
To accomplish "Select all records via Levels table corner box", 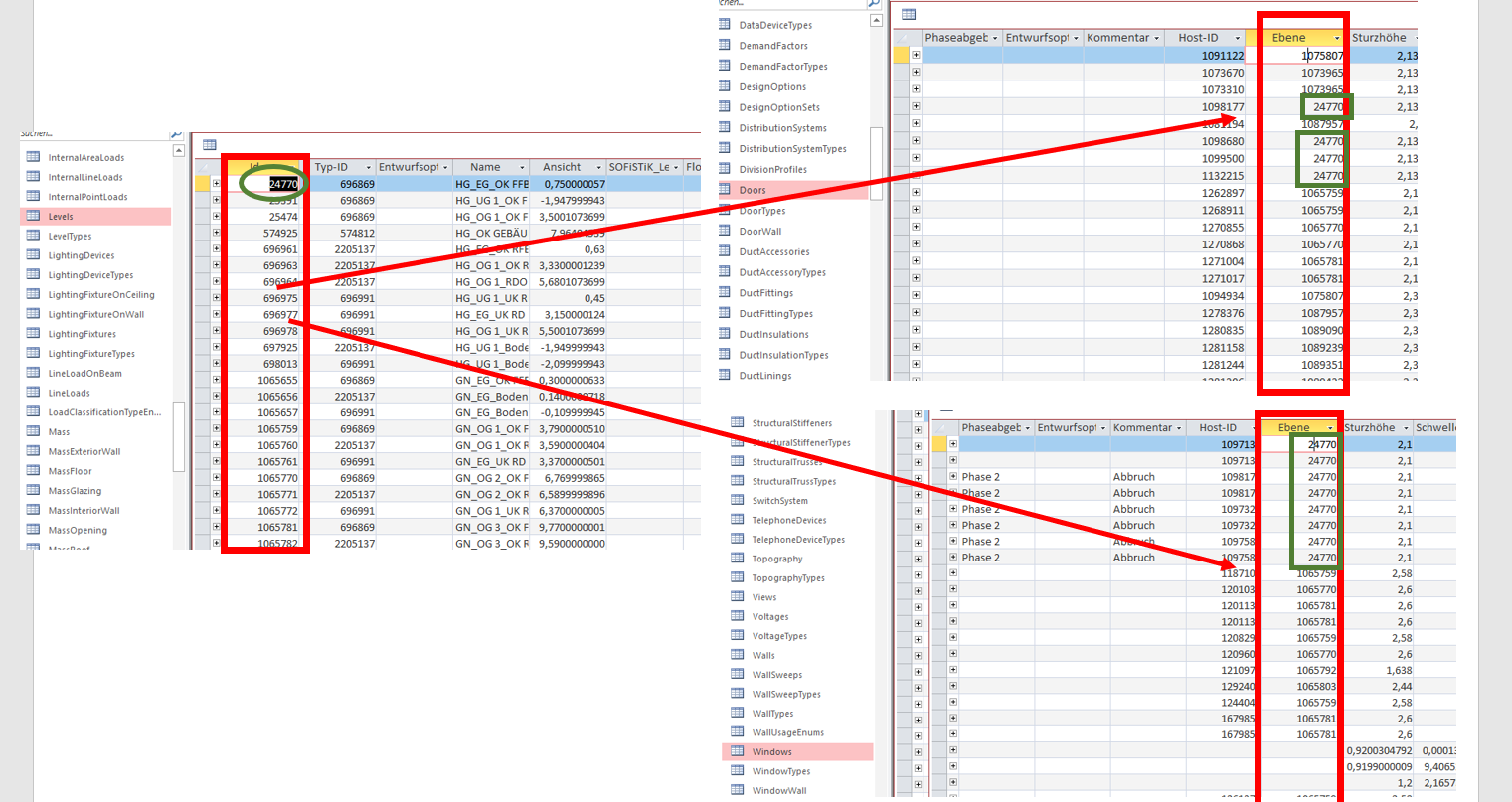I will [204, 167].
